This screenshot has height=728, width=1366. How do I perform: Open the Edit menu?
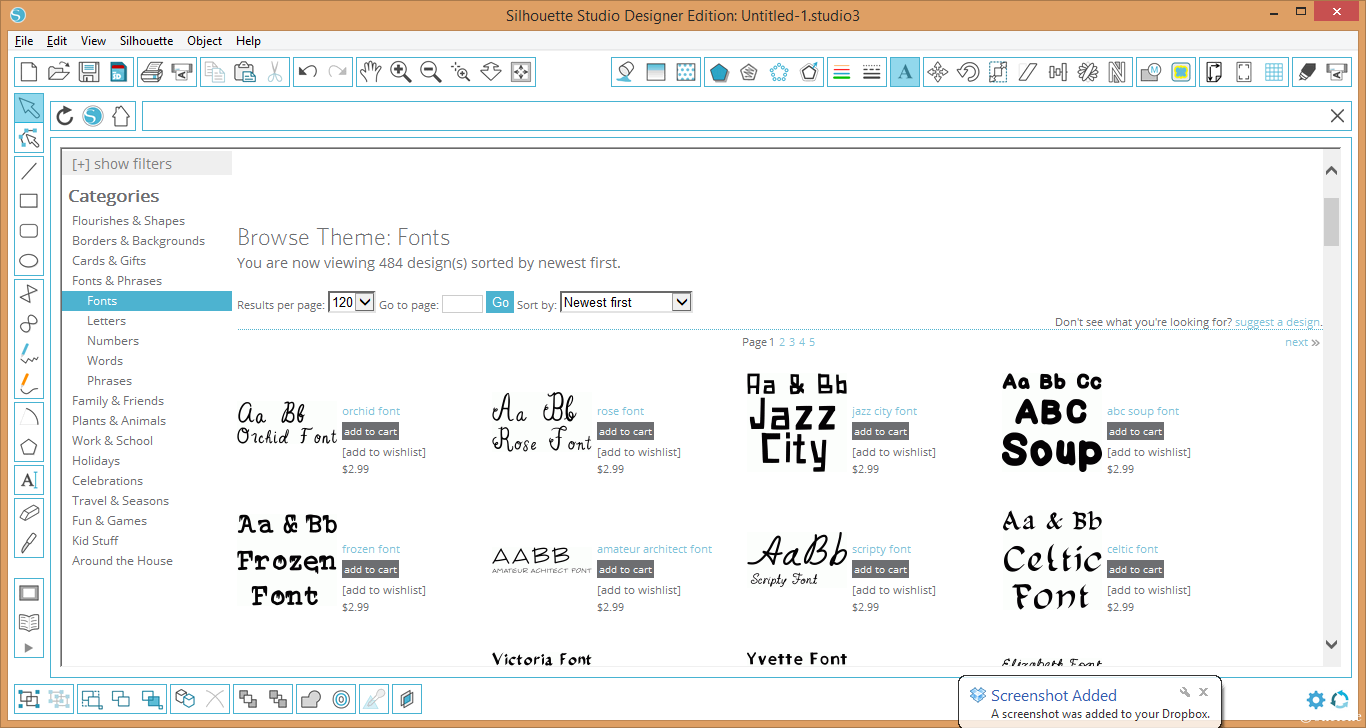[x=57, y=41]
